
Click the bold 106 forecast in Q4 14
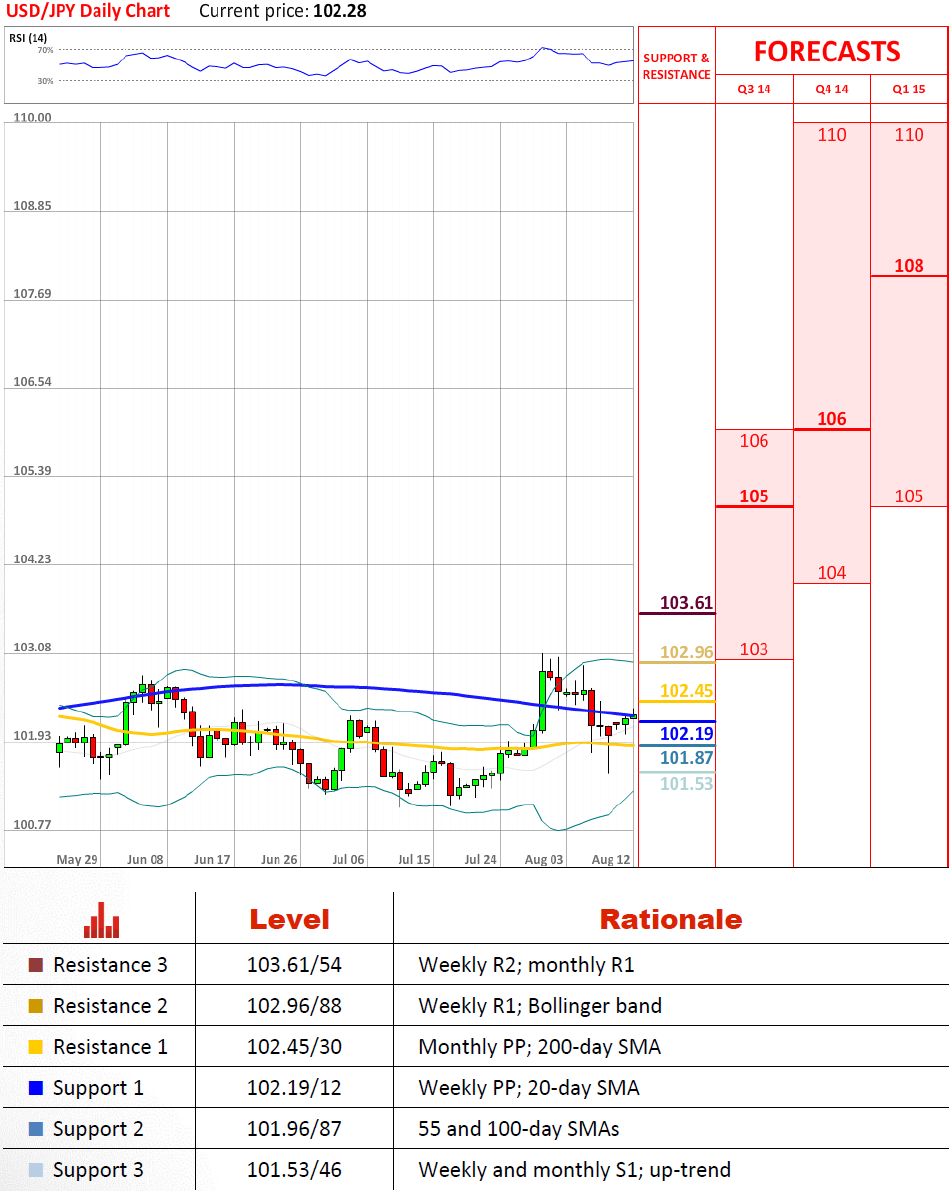[x=832, y=419]
